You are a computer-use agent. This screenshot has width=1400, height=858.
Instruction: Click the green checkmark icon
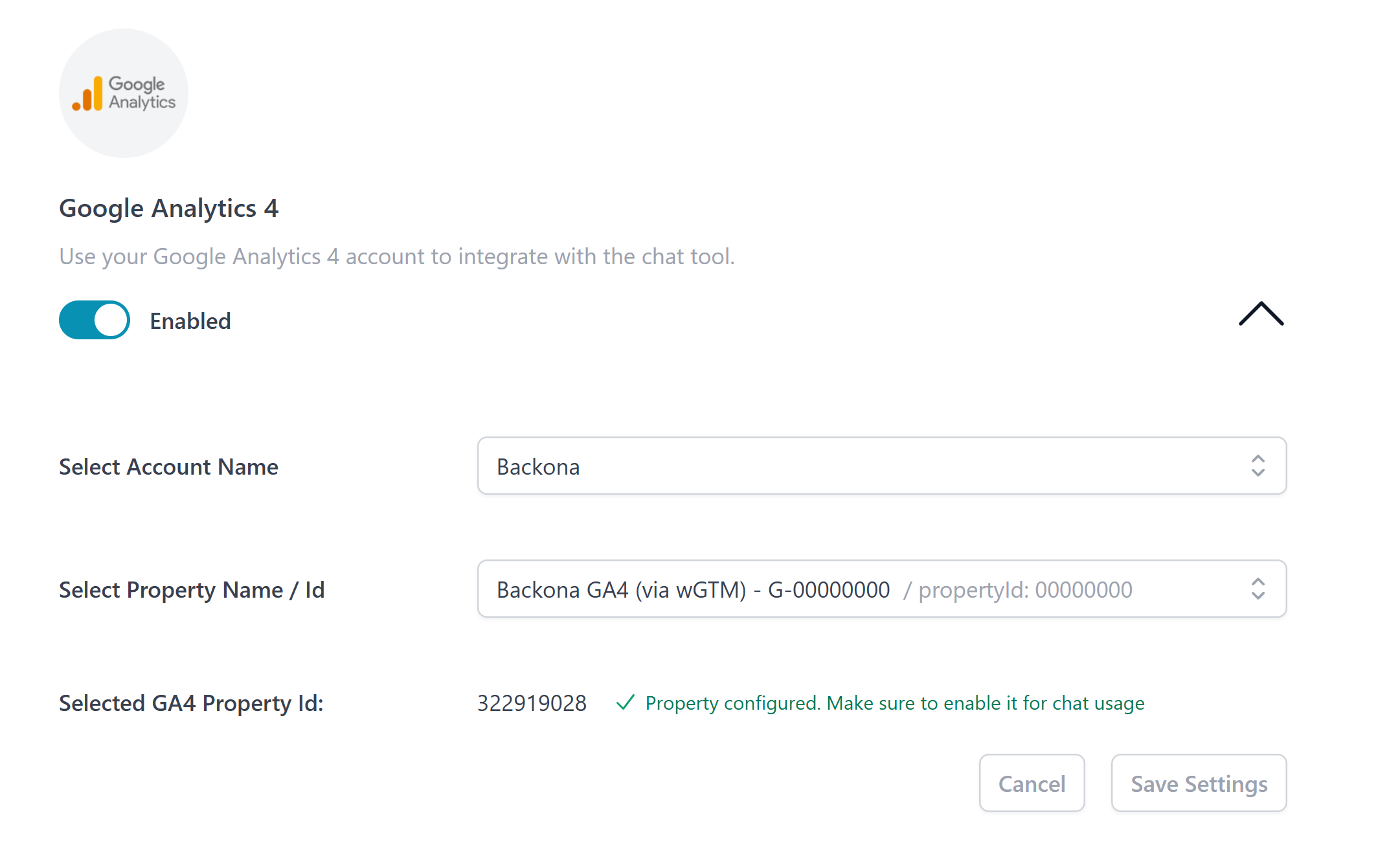click(x=625, y=703)
